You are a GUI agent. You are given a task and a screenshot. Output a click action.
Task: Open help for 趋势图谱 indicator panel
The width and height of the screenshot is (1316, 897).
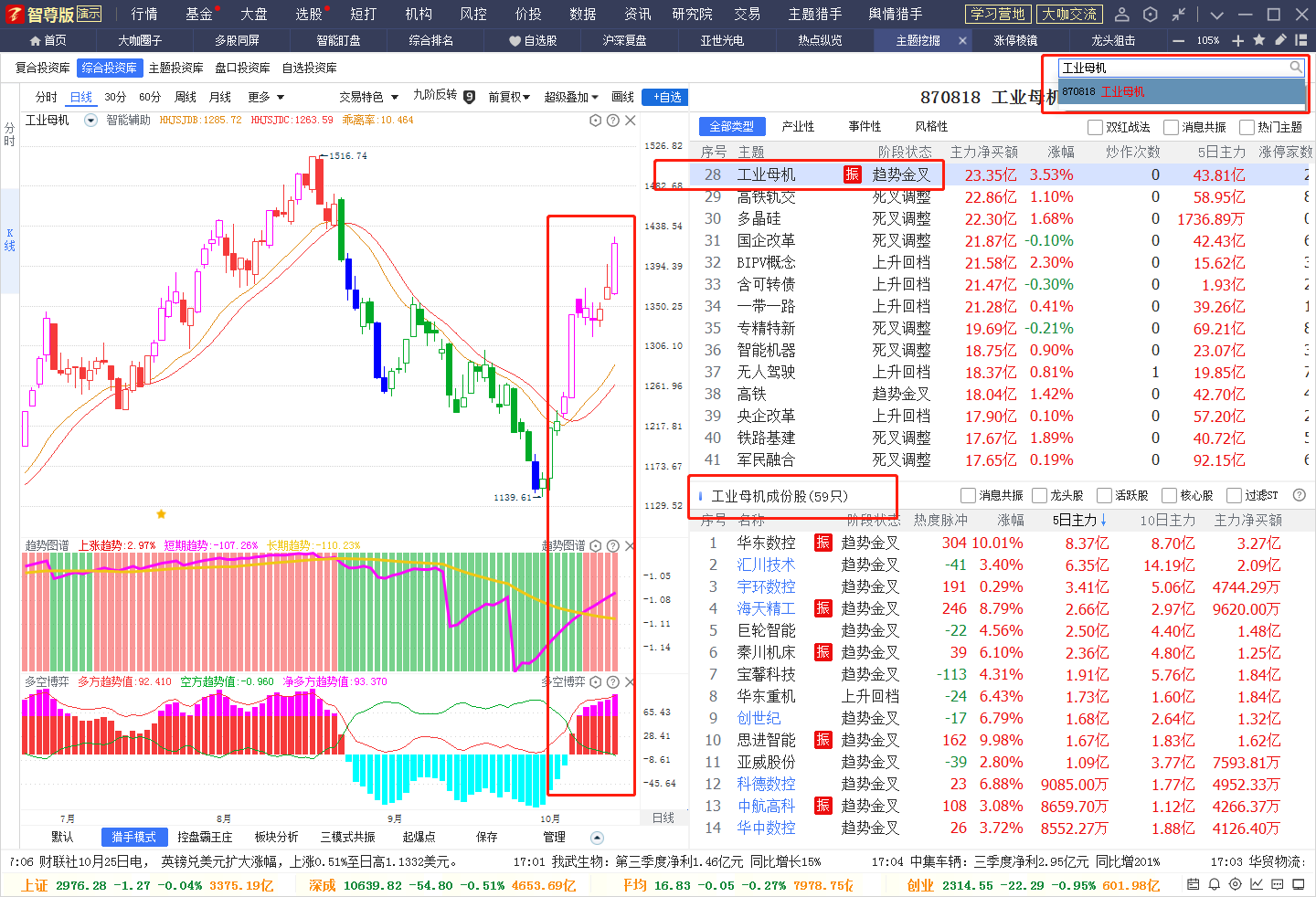613,545
